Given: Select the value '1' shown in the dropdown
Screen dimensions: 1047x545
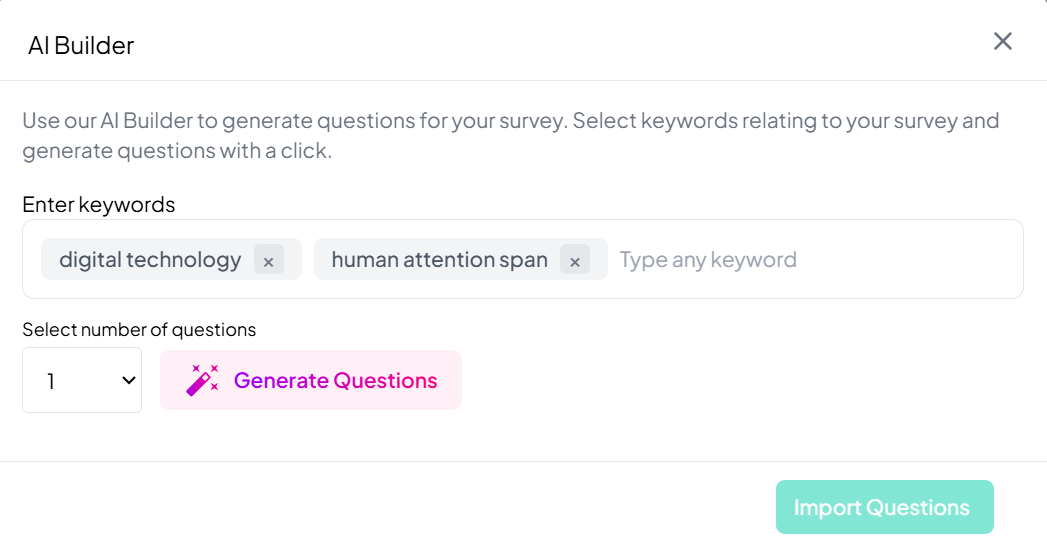Looking at the screenshot, I should [51, 381].
